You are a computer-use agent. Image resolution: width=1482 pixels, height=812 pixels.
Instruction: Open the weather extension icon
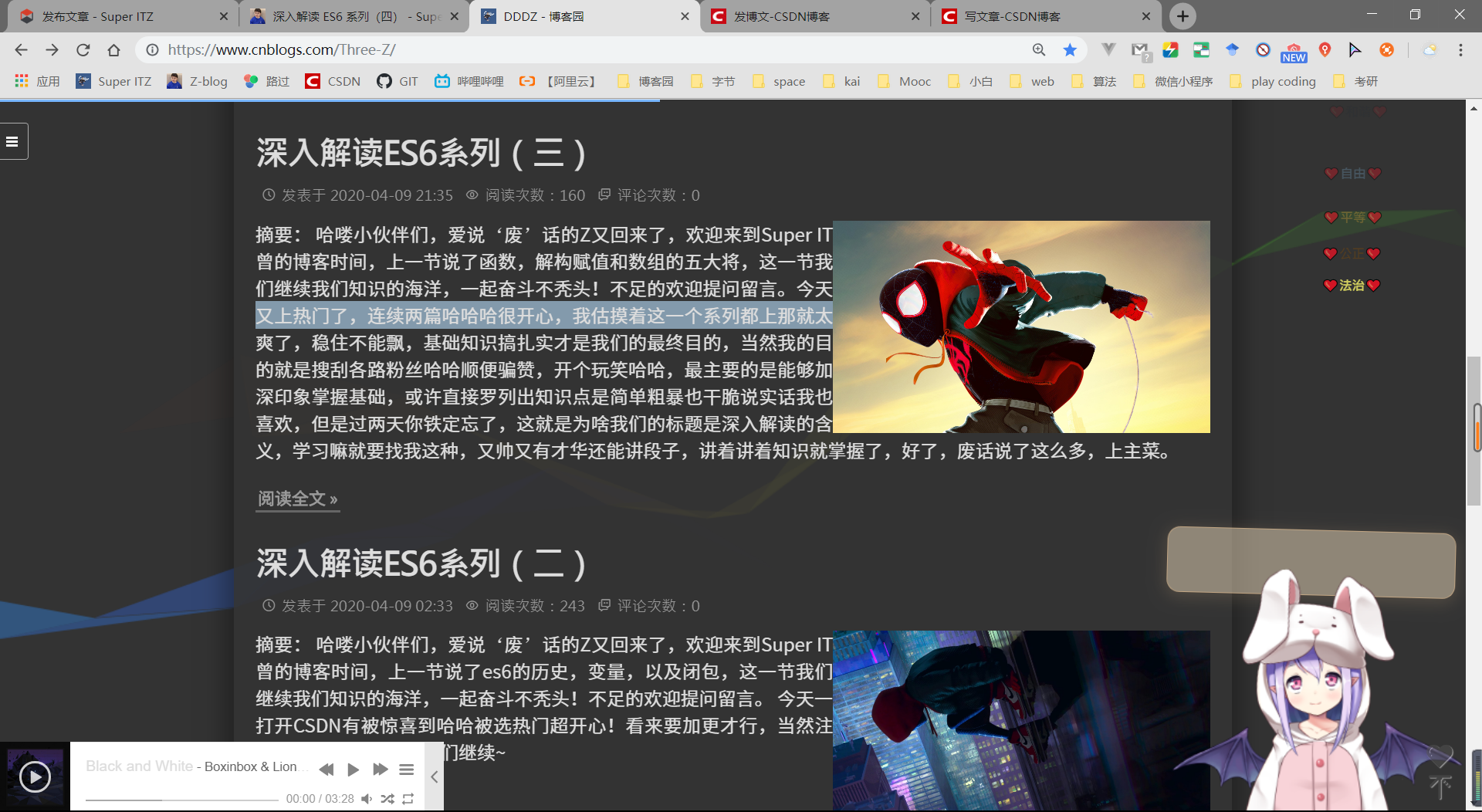click(1430, 50)
